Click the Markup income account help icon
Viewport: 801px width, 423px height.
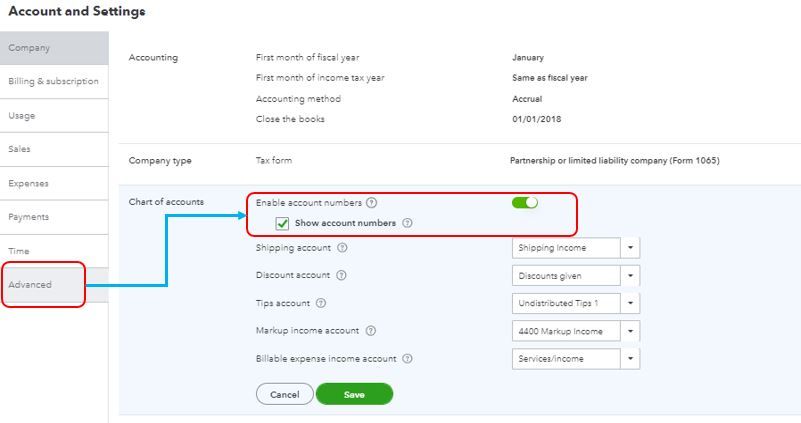coord(371,331)
